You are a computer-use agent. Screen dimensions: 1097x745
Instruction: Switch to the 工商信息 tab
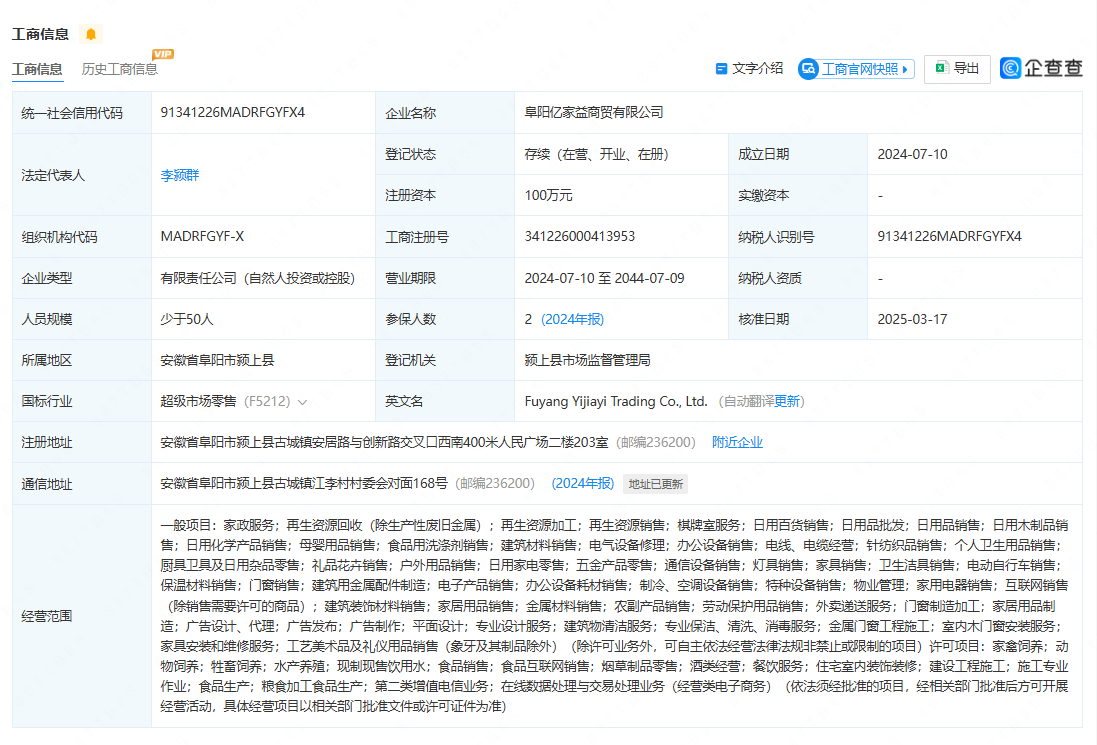pos(37,69)
